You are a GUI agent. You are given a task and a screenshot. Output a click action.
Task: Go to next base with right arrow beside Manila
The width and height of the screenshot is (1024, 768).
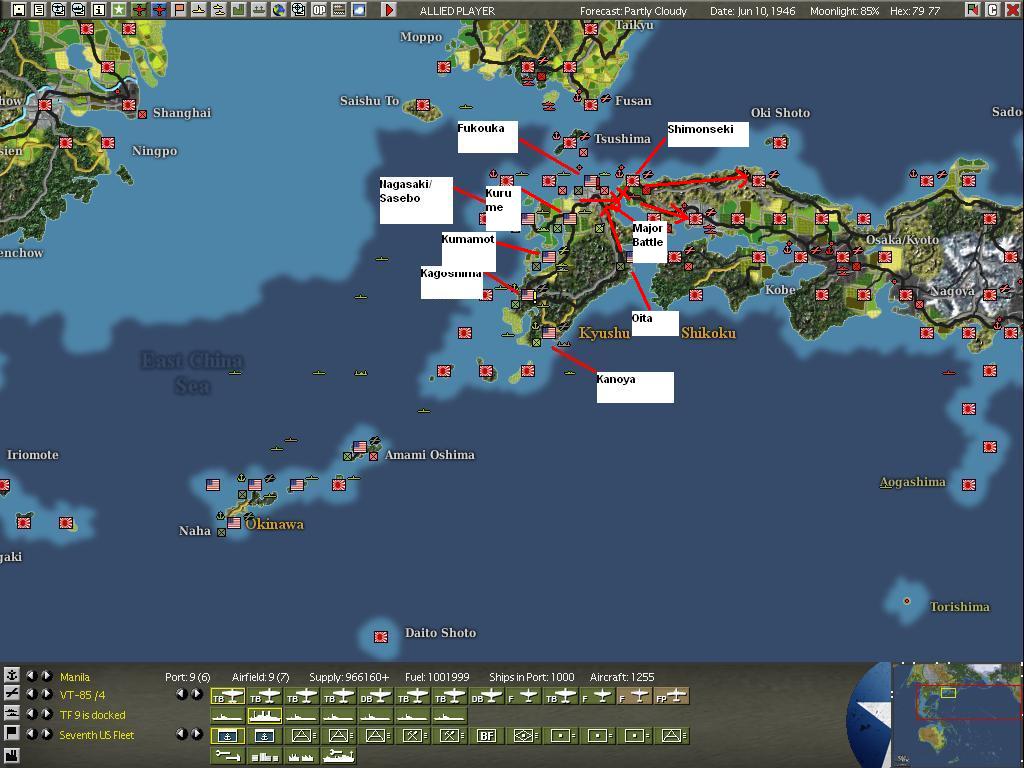(46, 675)
